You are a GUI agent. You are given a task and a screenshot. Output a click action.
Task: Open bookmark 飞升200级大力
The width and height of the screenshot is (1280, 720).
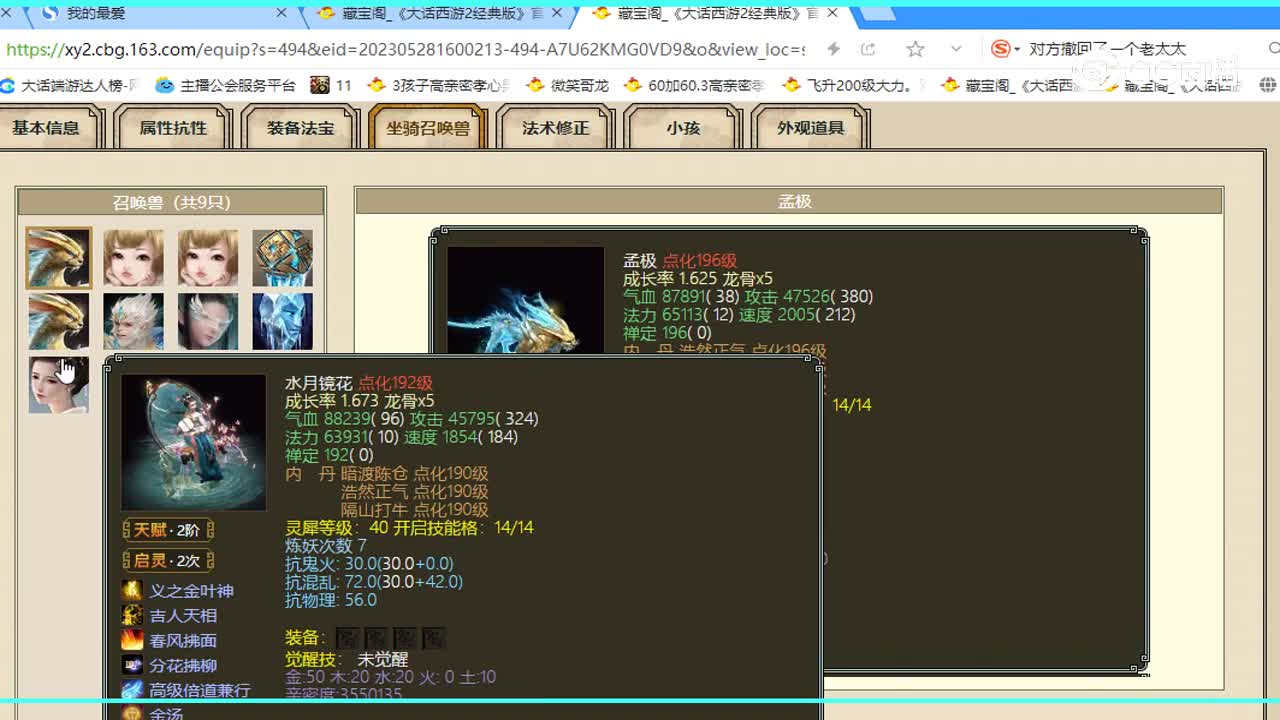pyautogui.click(x=855, y=85)
